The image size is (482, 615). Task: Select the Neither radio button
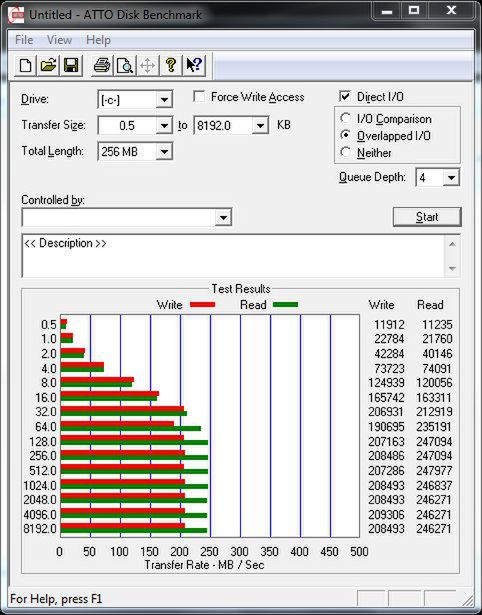point(346,152)
